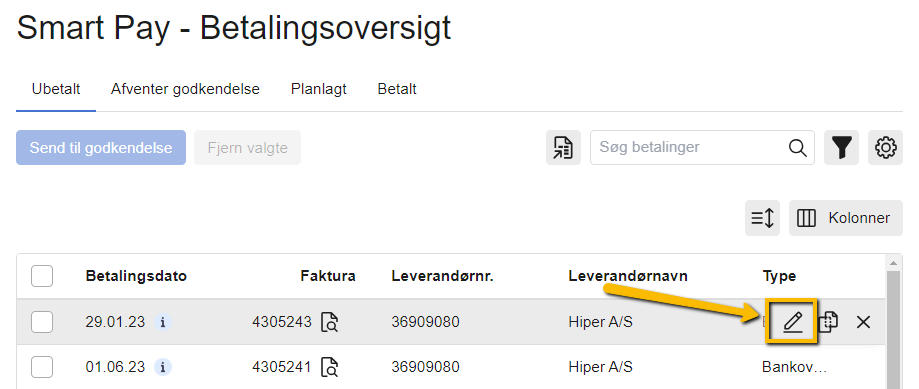
Task: Click the pencil edit icon on first row
Action: [x=792, y=322]
